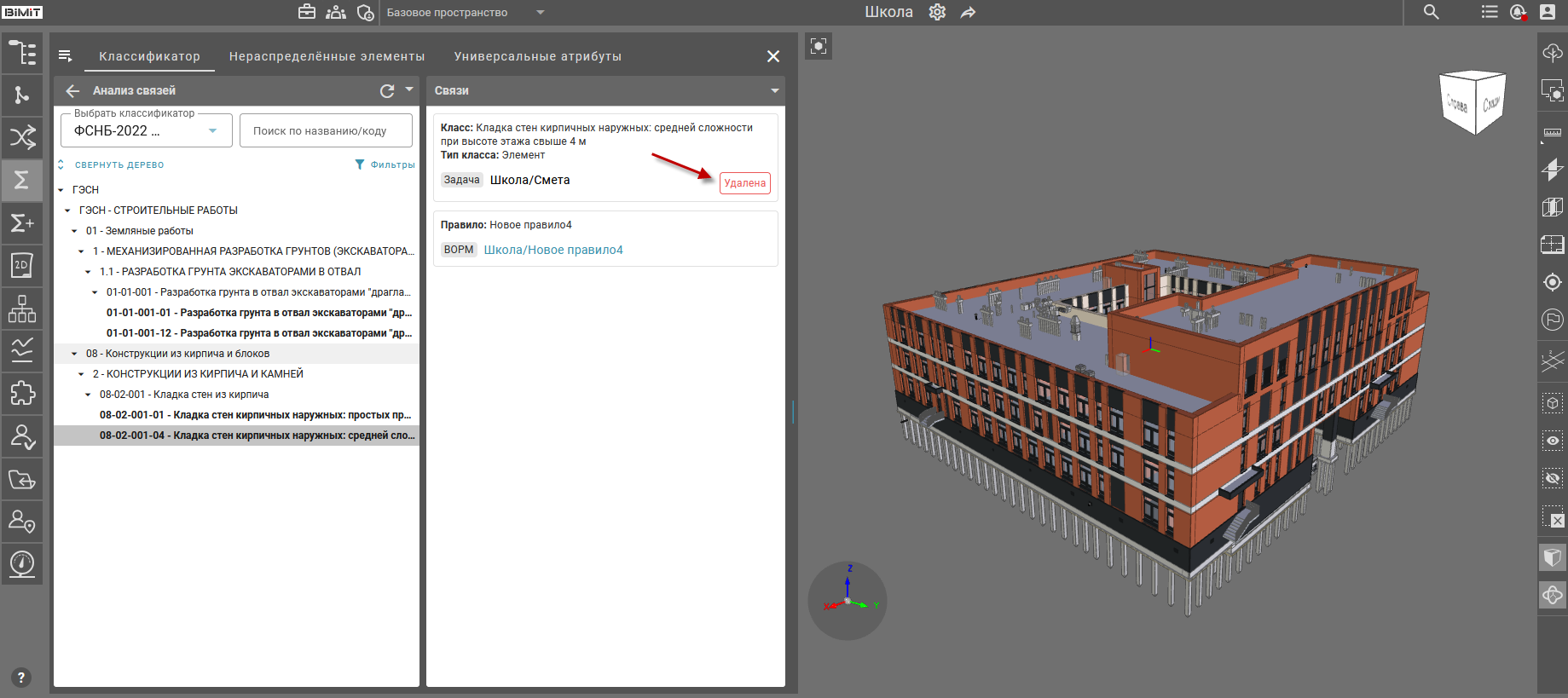Image resolution: width=1568 pixels, height=698 pixels.
Task: Click the puzzle piece plugins icon
Action: click(22, 393)
